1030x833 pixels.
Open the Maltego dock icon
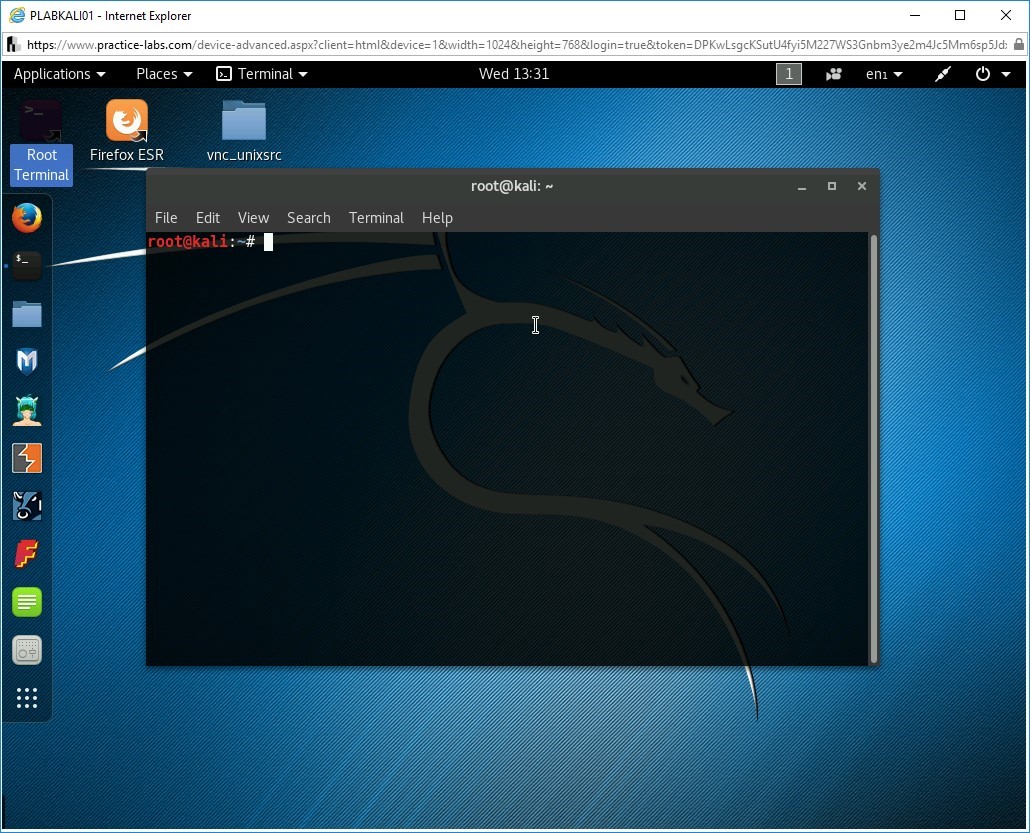click(27, 506)
